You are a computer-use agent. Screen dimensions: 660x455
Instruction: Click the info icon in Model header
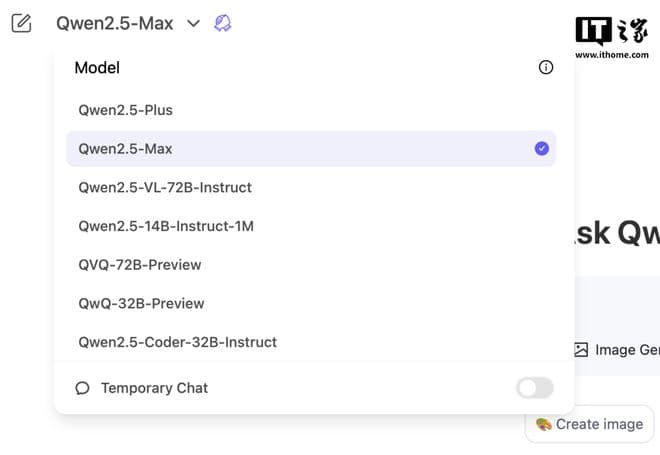(x=546, y=68)
